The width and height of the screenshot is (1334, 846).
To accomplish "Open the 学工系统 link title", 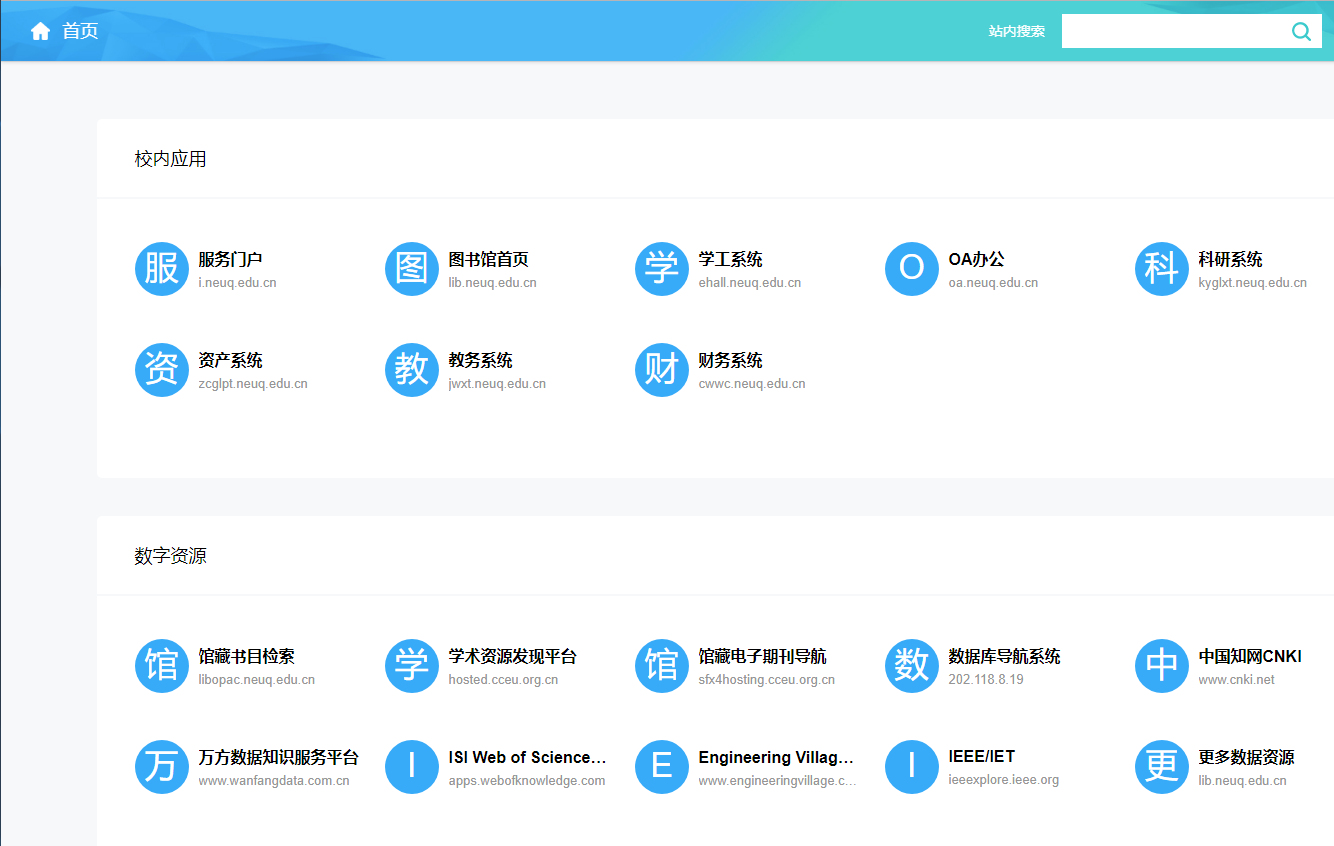I will point(730,260).
